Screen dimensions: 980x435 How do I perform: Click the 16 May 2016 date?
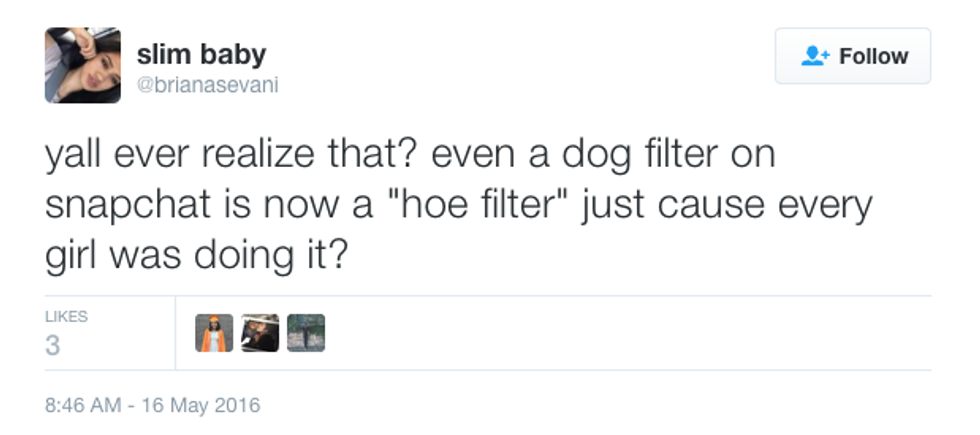200,406
